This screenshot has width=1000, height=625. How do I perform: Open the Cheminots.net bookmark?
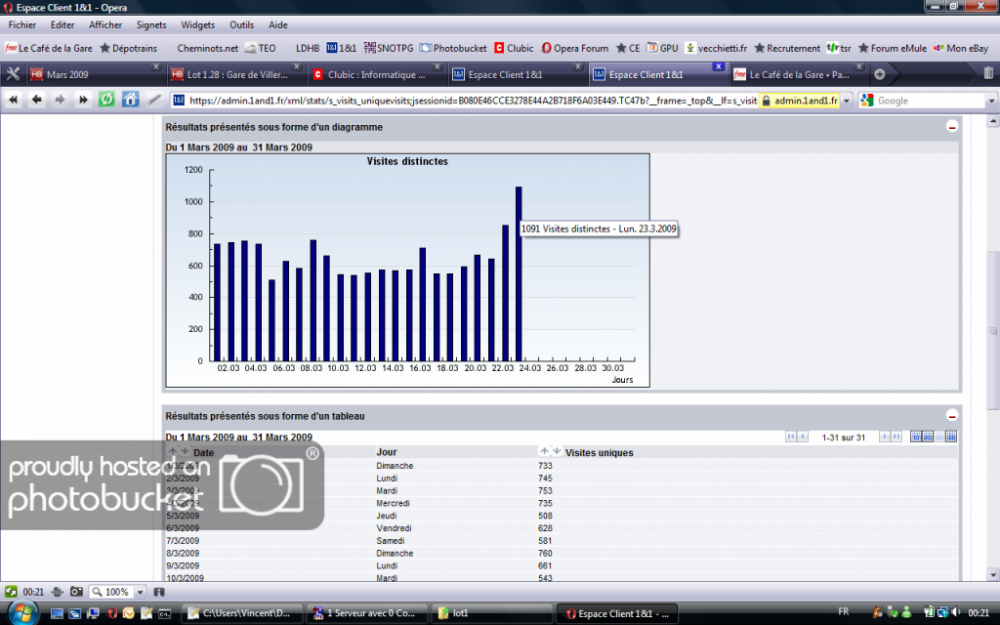coord(207,48)
